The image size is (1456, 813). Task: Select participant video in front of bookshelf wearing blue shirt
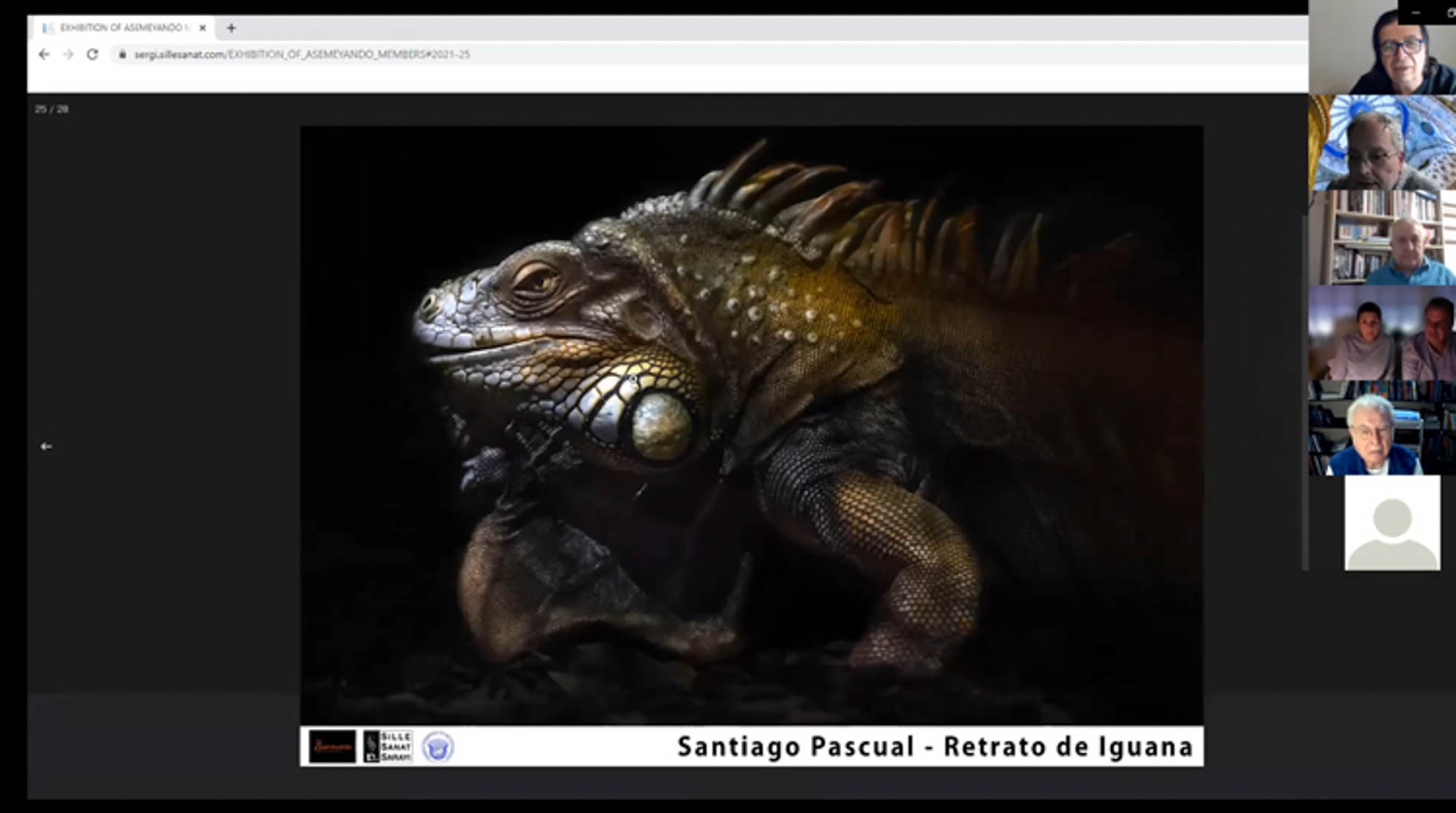(x=1381, y=237)
